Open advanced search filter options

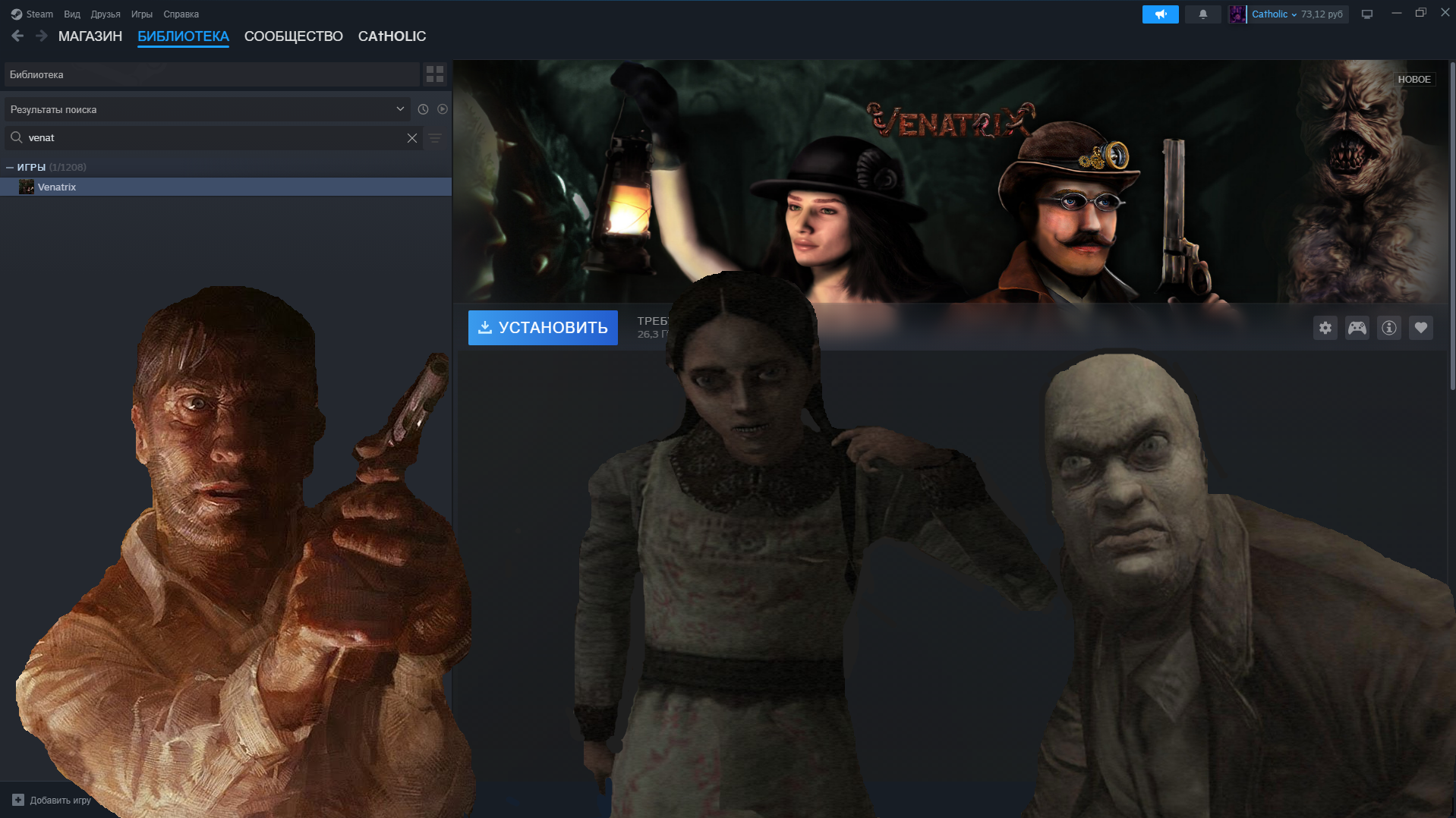pos(435,138)
